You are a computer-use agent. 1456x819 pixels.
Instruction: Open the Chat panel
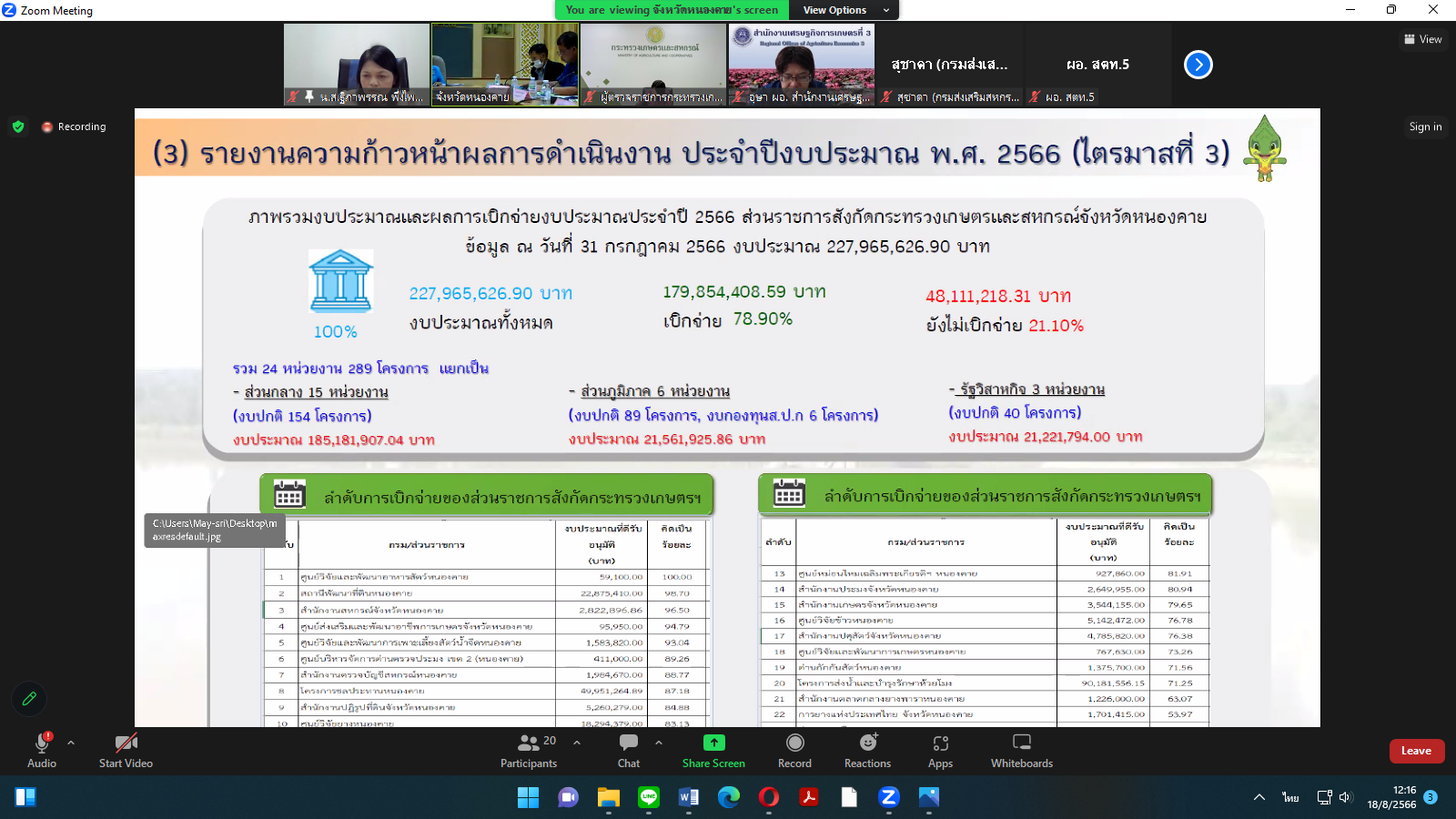click(x=629, y=750)
